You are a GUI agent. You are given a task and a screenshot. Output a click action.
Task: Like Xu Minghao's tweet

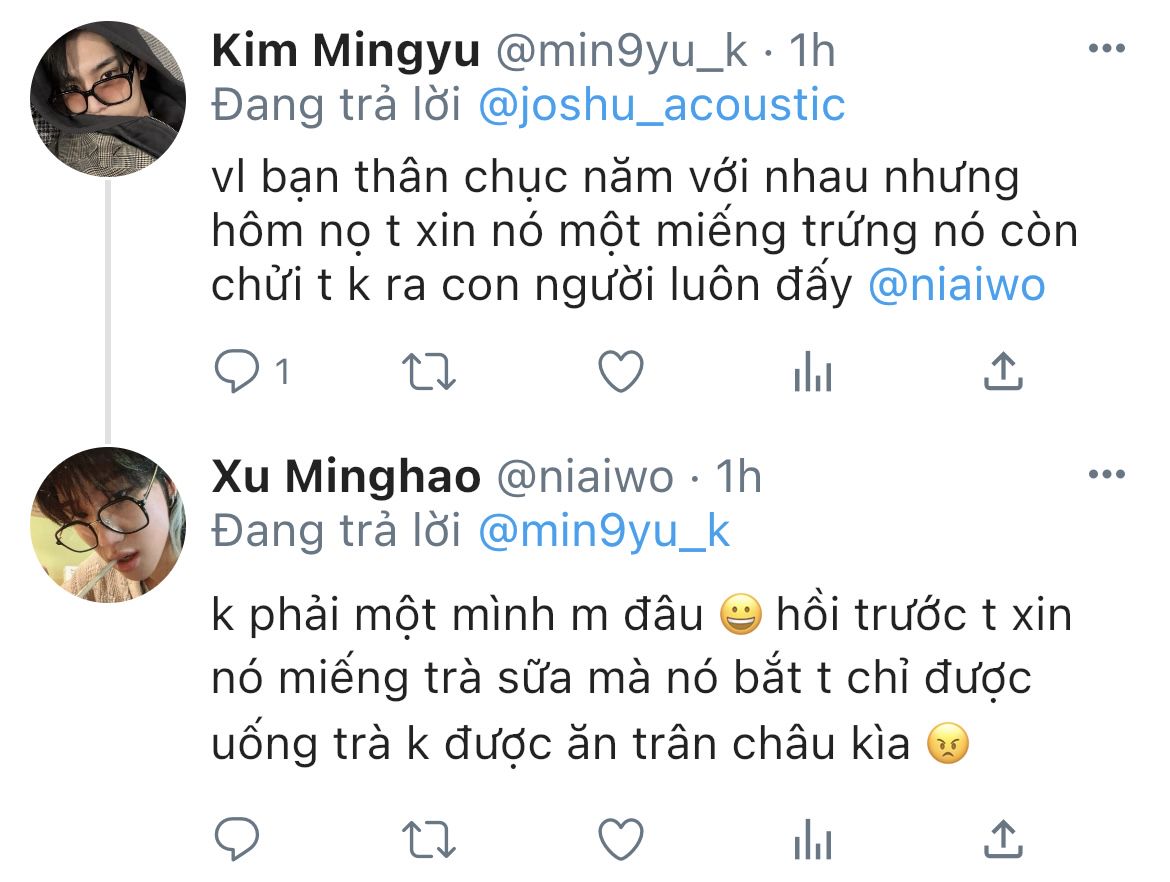621,839
